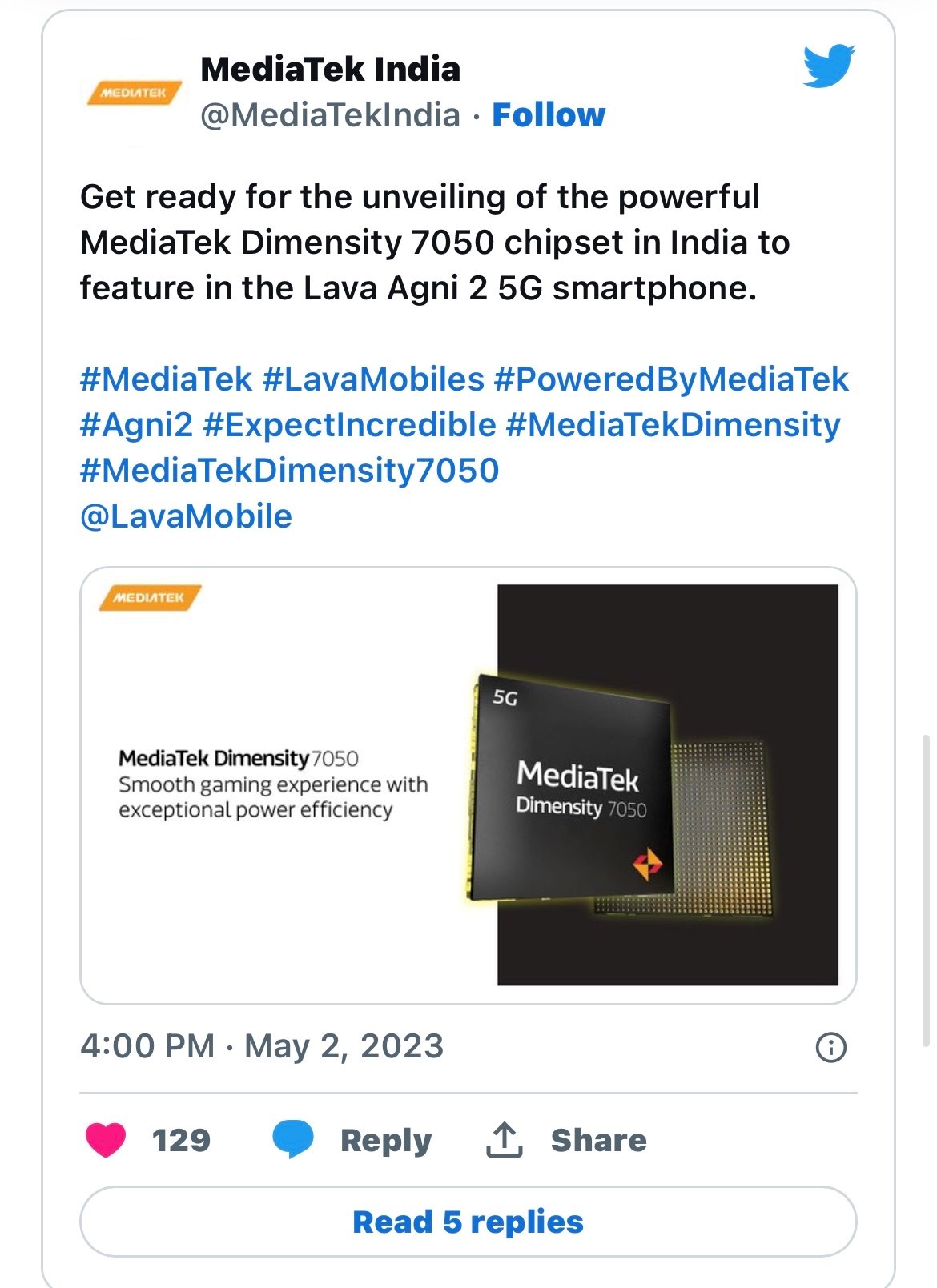Open the Read 5 replies button
937x1288 pixels.
468,1222
